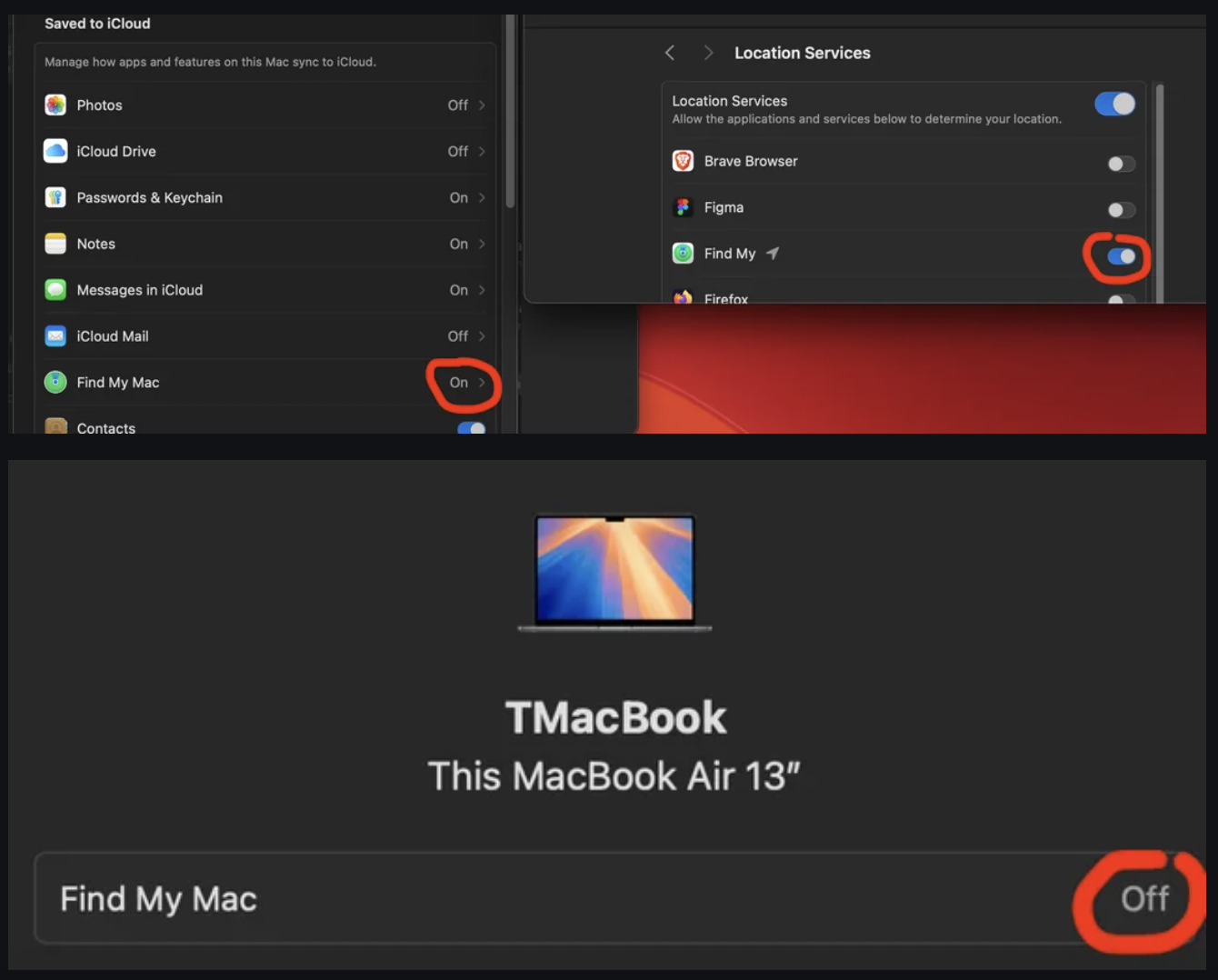Open Find My Mac row chevron
Screen dimensions: 1218x980
482,383
